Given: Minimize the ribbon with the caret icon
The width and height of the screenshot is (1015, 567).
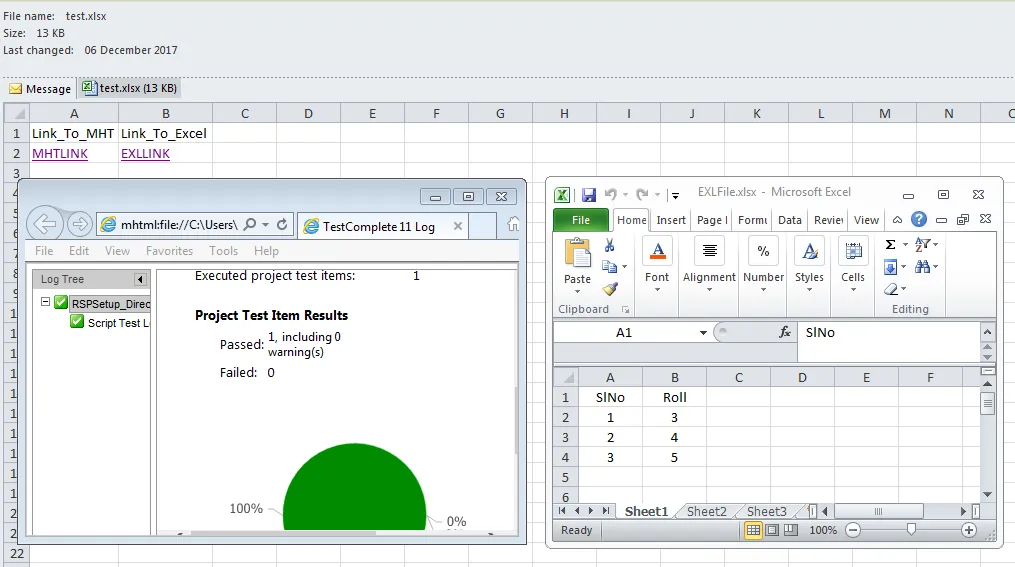Looking at the screenshot, I should click(897, 220).
